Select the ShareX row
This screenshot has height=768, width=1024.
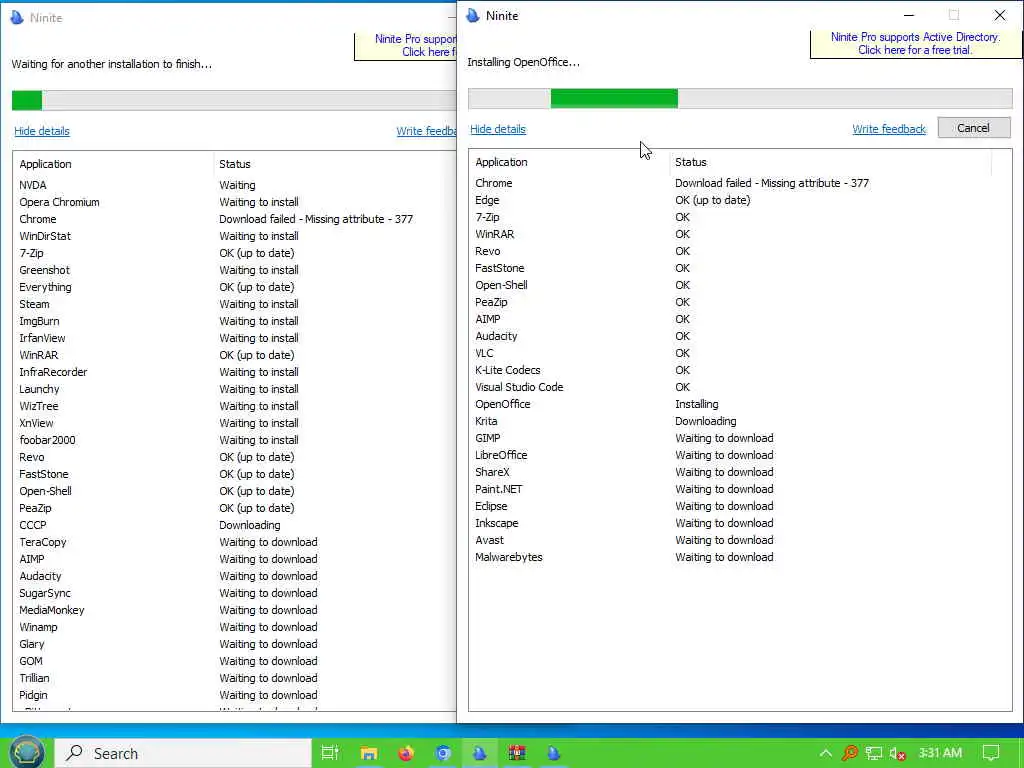tap(740, 472)
